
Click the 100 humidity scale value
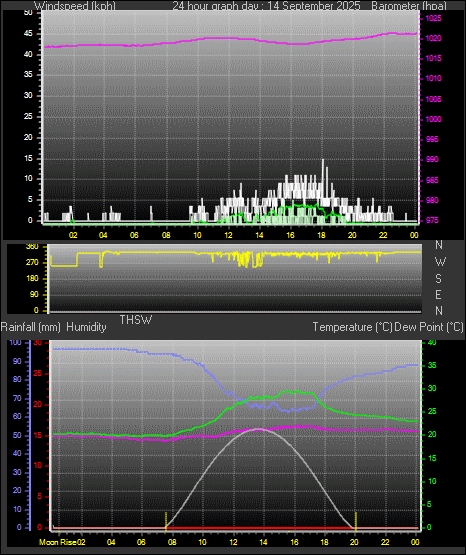[16, 342]
